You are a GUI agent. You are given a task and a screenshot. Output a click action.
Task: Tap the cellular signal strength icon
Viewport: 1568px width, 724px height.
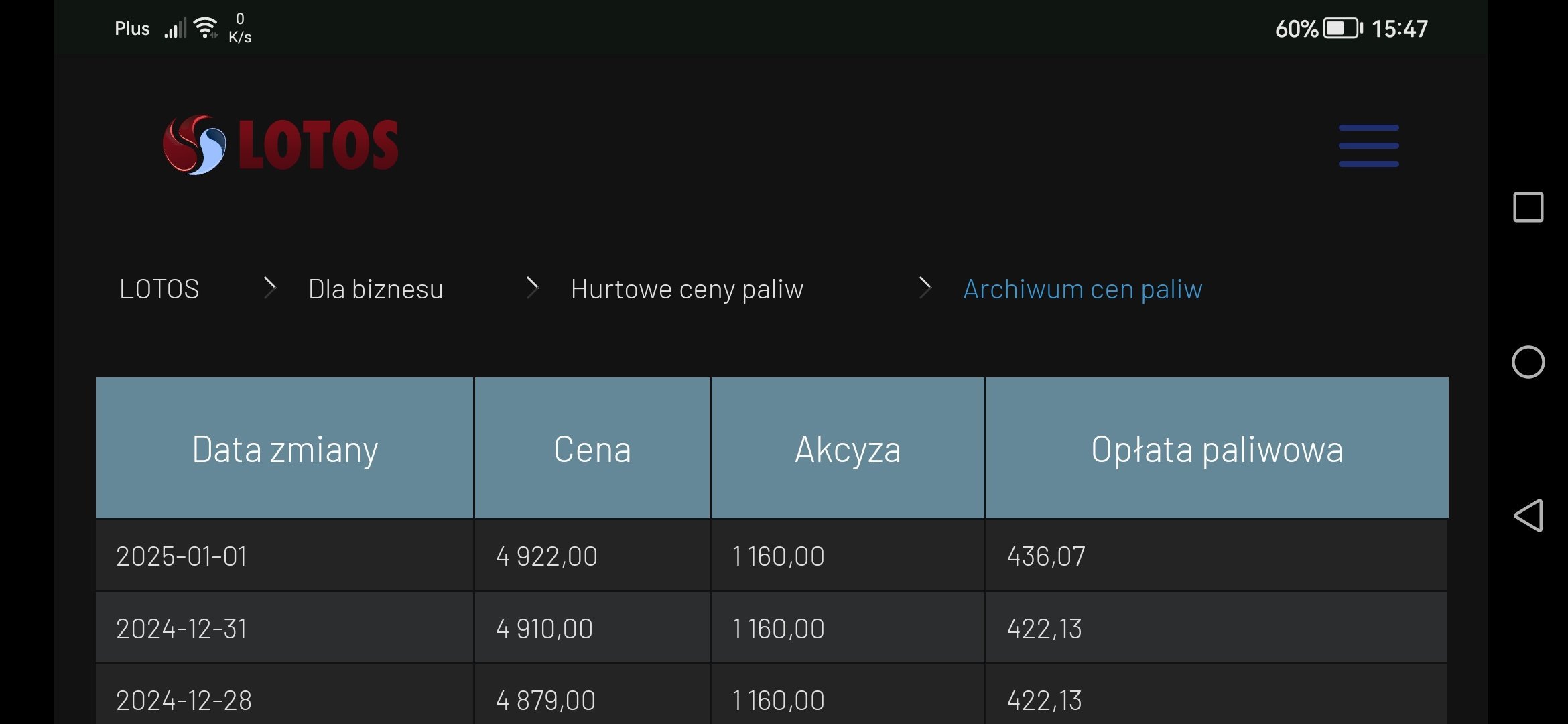point(176,29)
